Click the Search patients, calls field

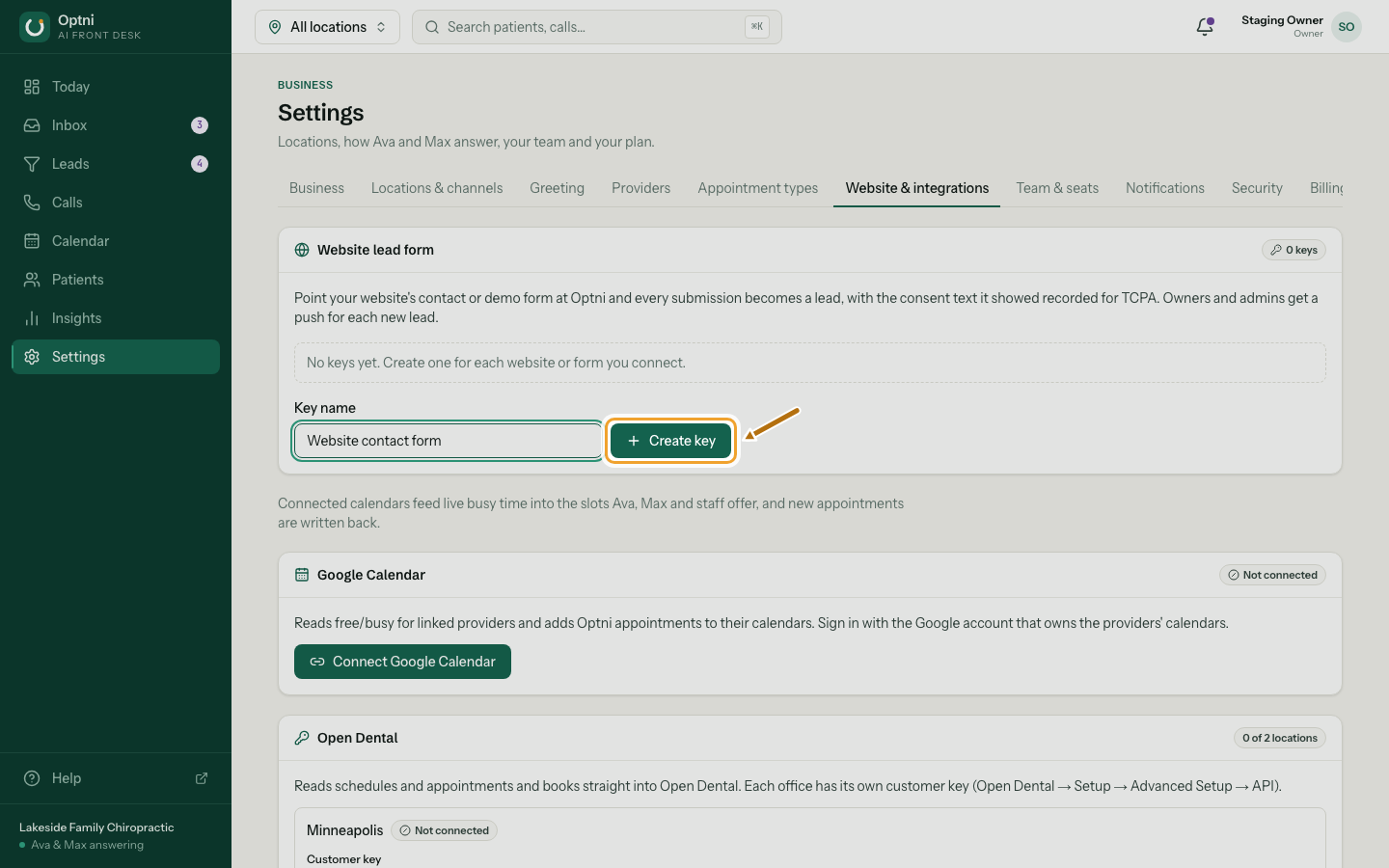(596, 27)
